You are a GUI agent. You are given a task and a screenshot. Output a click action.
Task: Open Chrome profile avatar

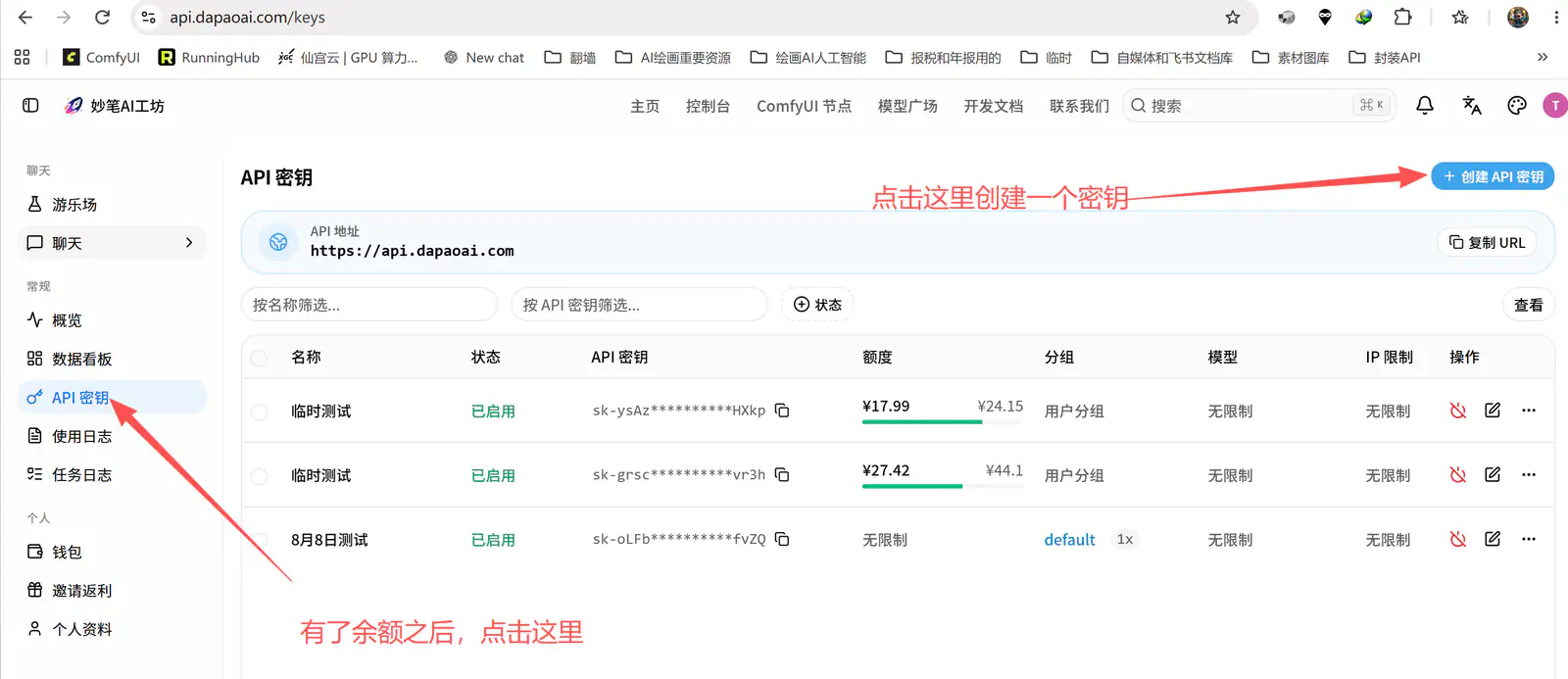coord(1518,18)
